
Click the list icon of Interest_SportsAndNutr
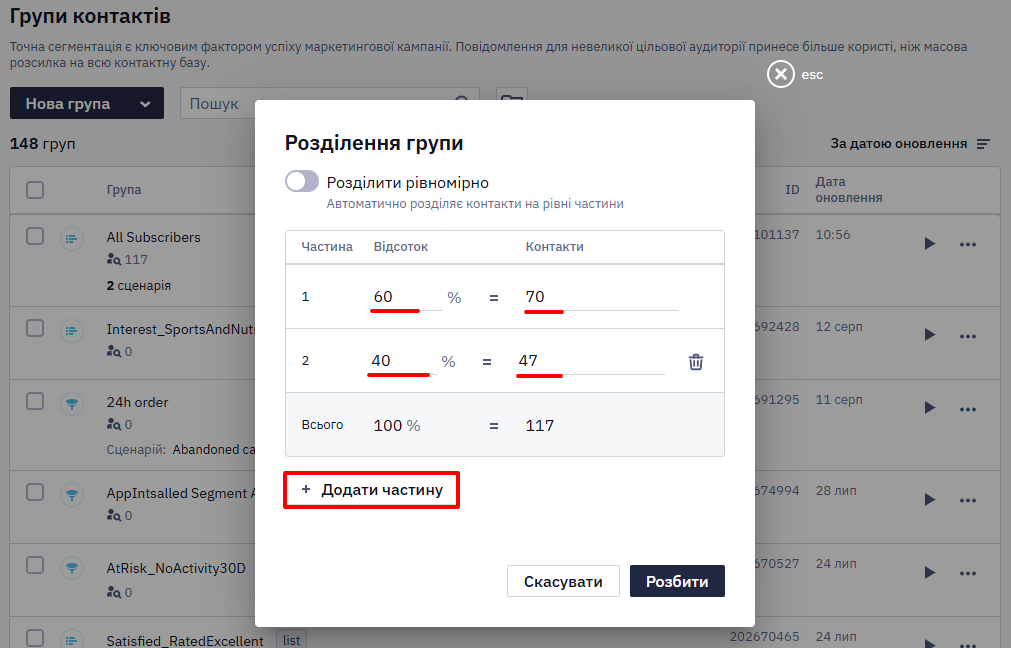(72, 331)
